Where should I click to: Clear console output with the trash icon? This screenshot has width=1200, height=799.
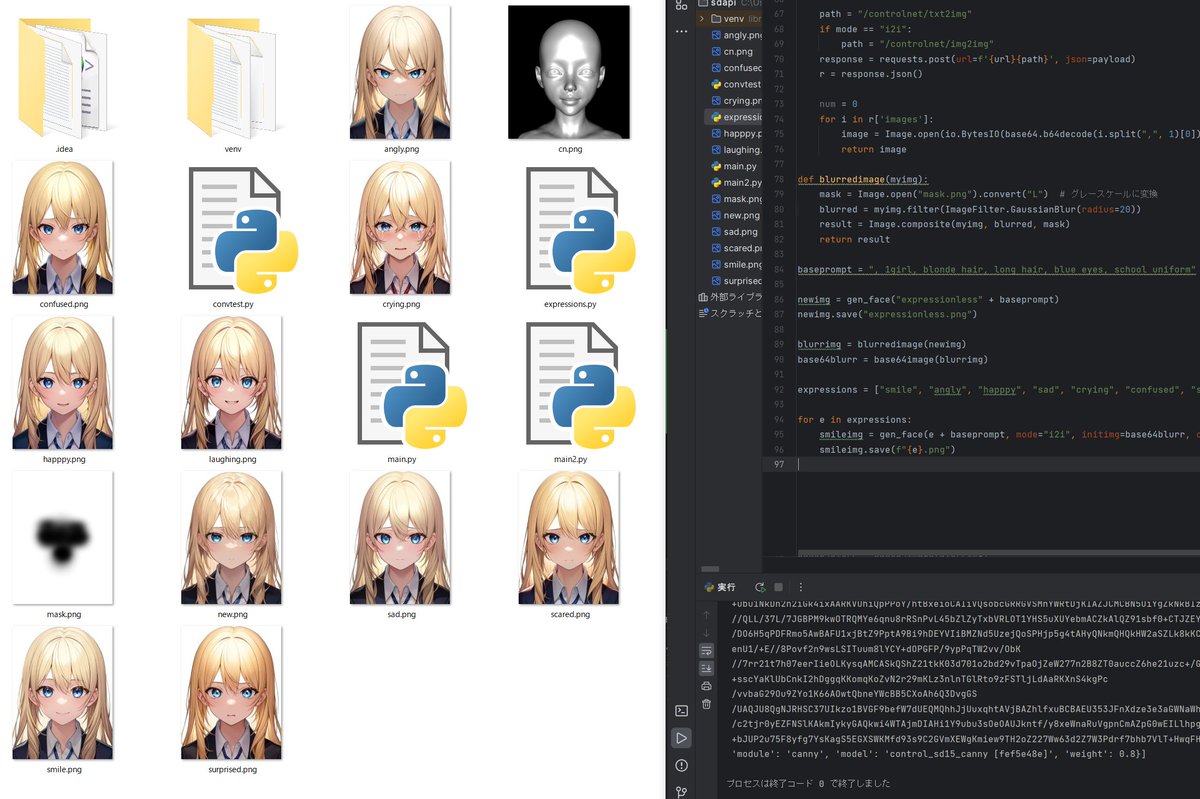click(x=706, y=704)
